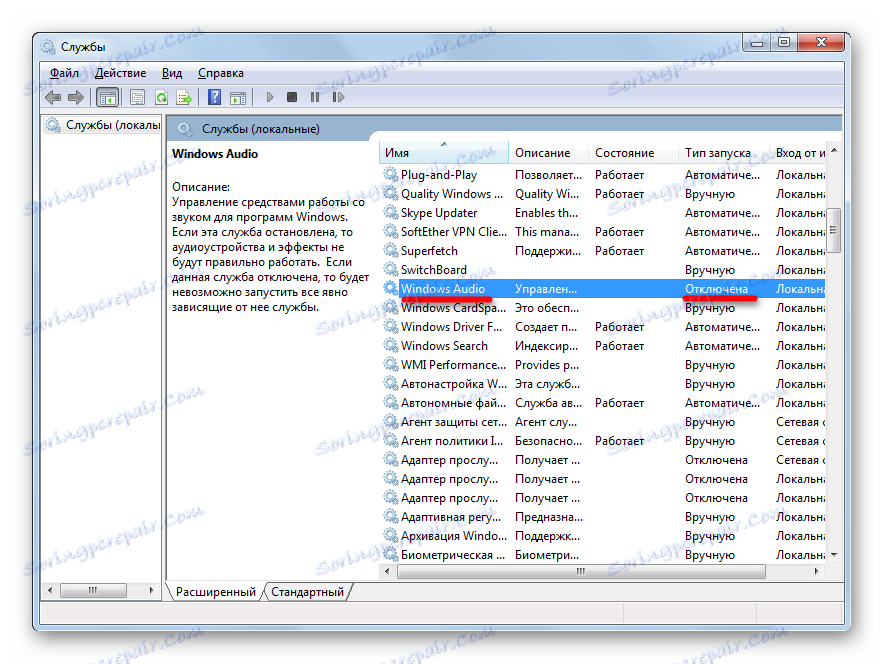Toggle the action pane visibility icon
Screen dimensions: 884x664
click(238, 97)
